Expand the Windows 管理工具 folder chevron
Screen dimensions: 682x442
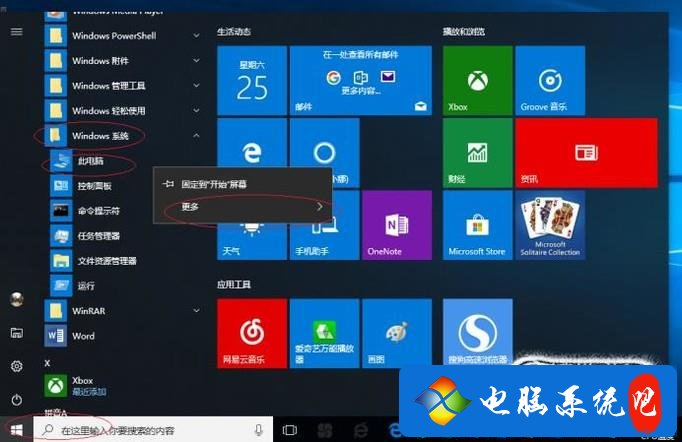196,86
